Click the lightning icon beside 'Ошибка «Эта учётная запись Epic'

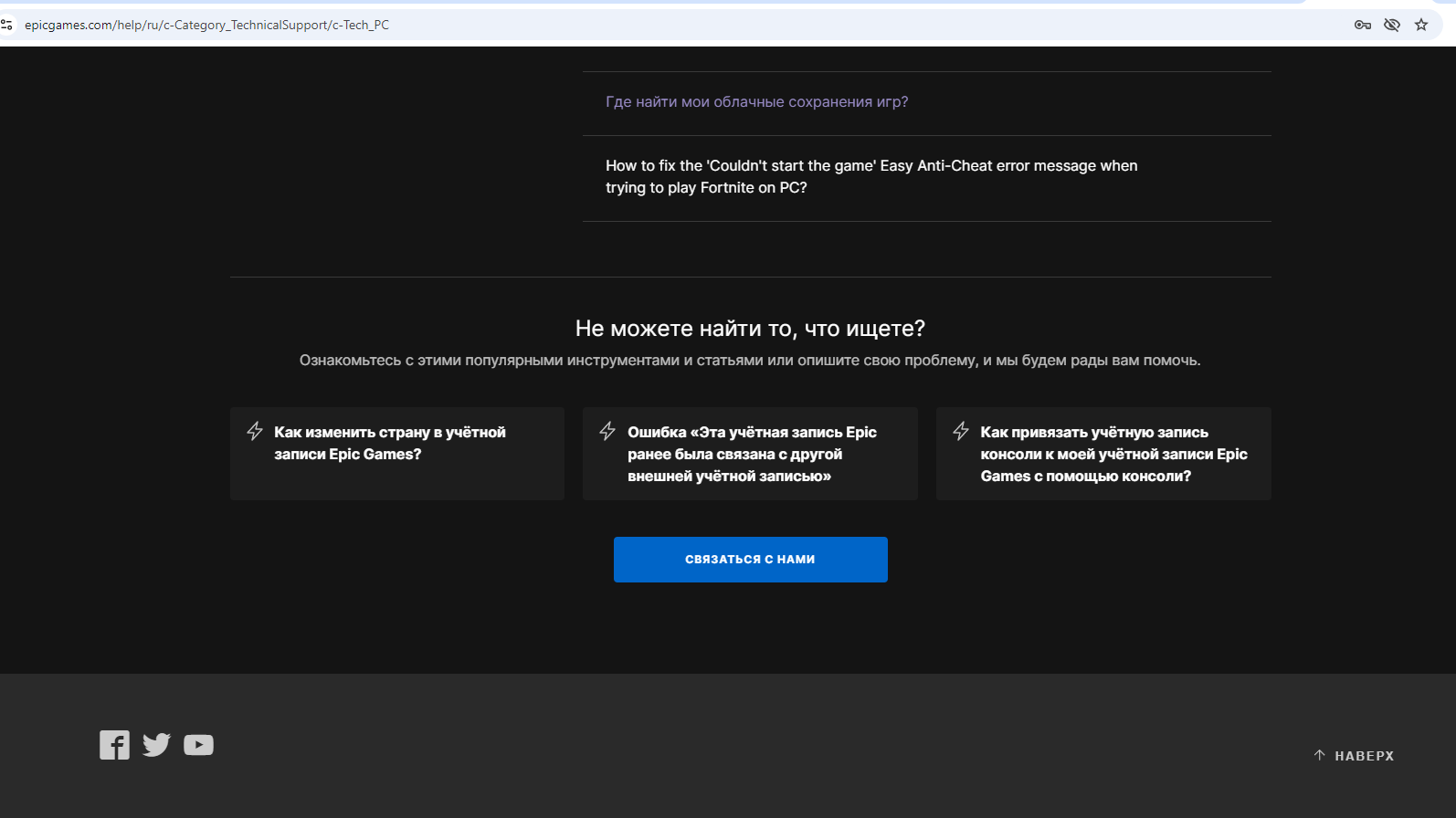tap(607, 431)
